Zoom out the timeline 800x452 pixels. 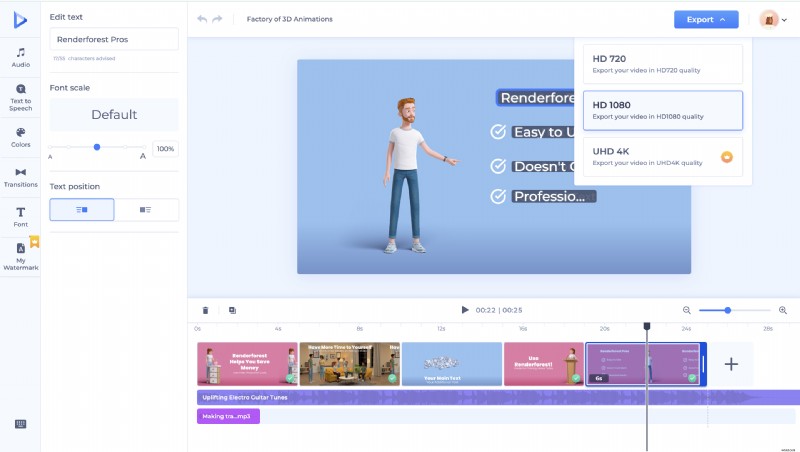687,310
